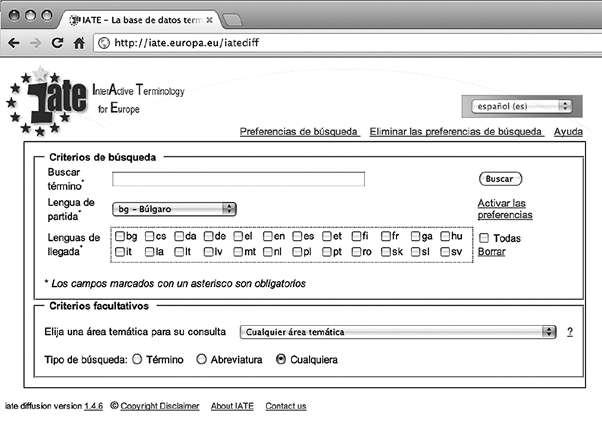Check the de target language box
Viewport: 602px width, 421px height.
pyautogui.click(x=208, y=236)
